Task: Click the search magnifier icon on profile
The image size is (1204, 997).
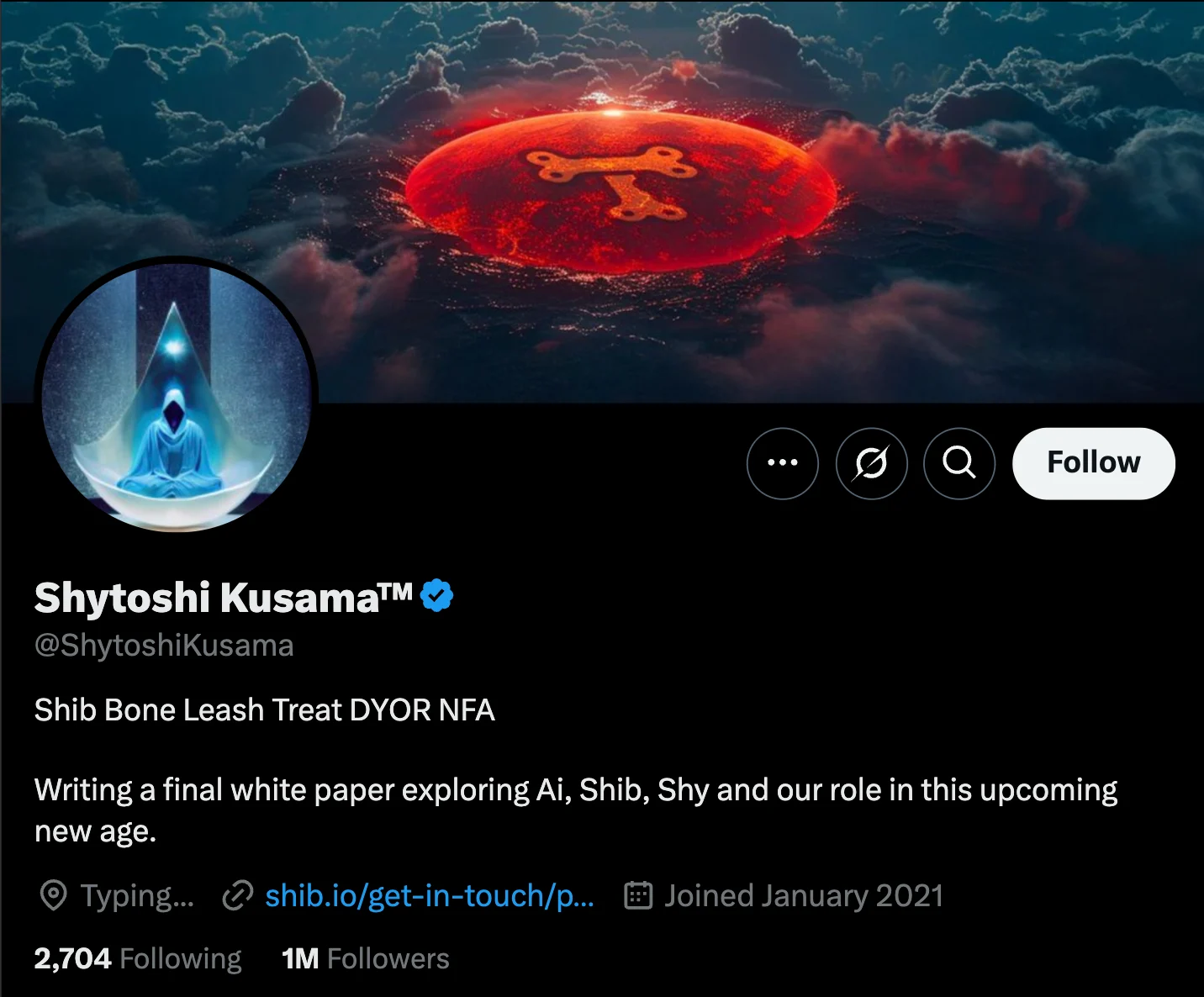Action: pos(959,463)
